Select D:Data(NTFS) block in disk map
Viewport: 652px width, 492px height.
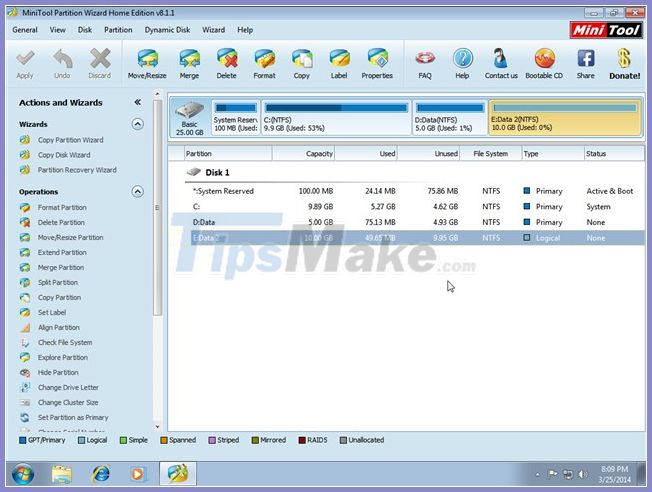(450, 117)
